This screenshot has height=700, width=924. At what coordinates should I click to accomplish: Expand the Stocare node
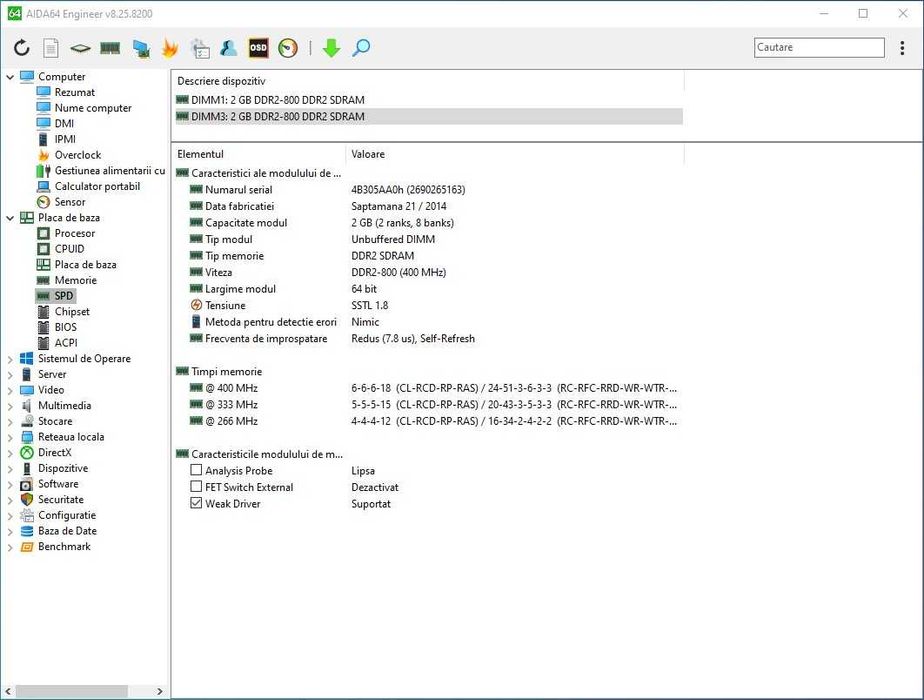click(x=10, y=421)
